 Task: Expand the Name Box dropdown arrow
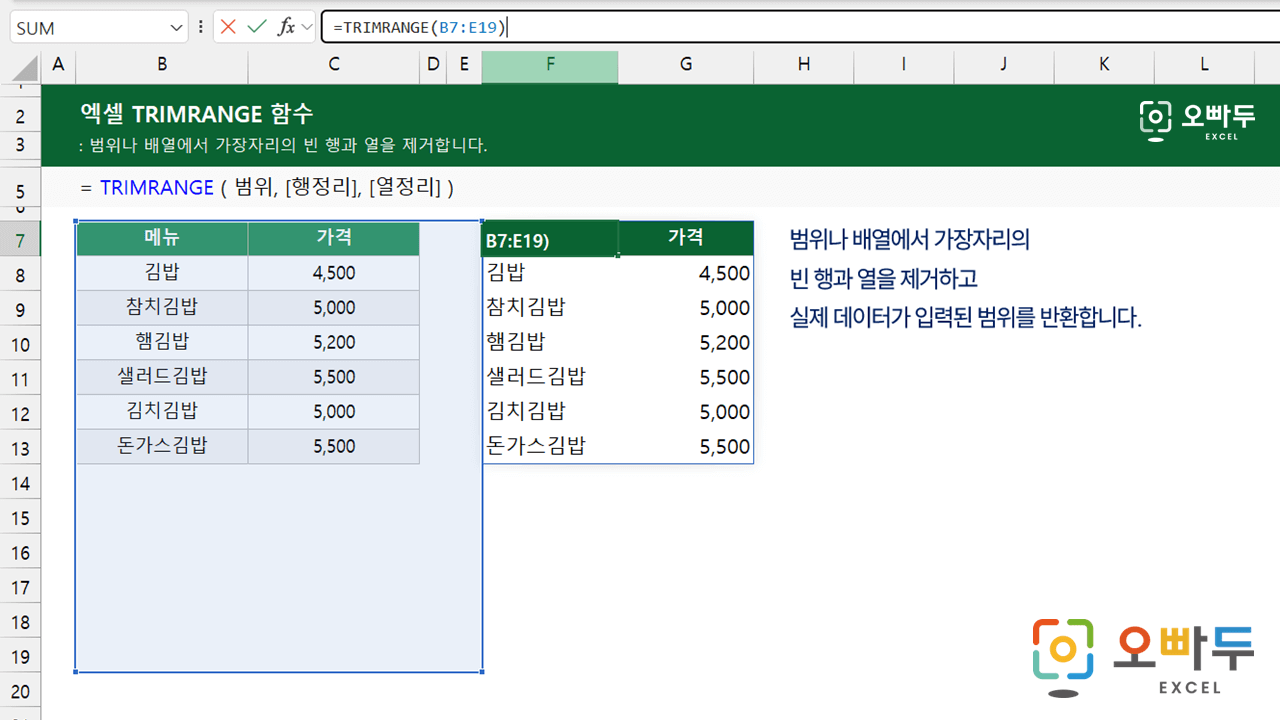pyautogui.click(x=177, y=28)
